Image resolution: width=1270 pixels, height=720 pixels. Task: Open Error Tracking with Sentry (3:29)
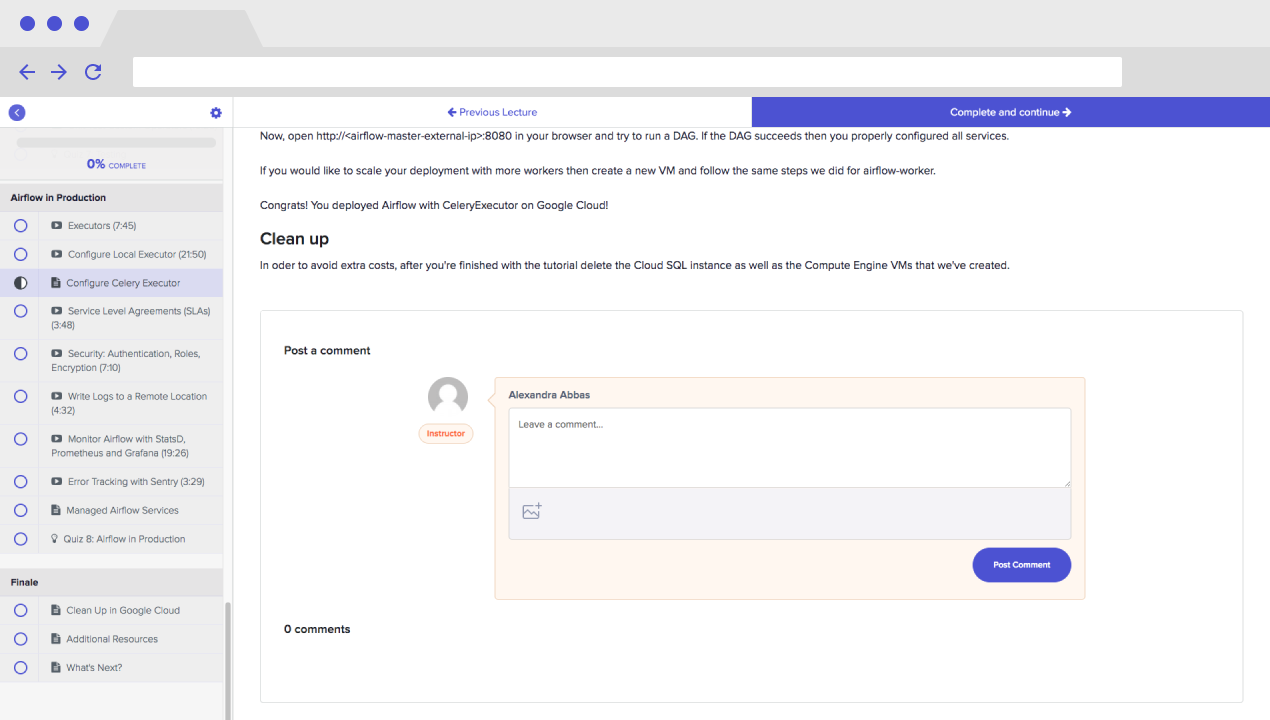click(111, 482)
